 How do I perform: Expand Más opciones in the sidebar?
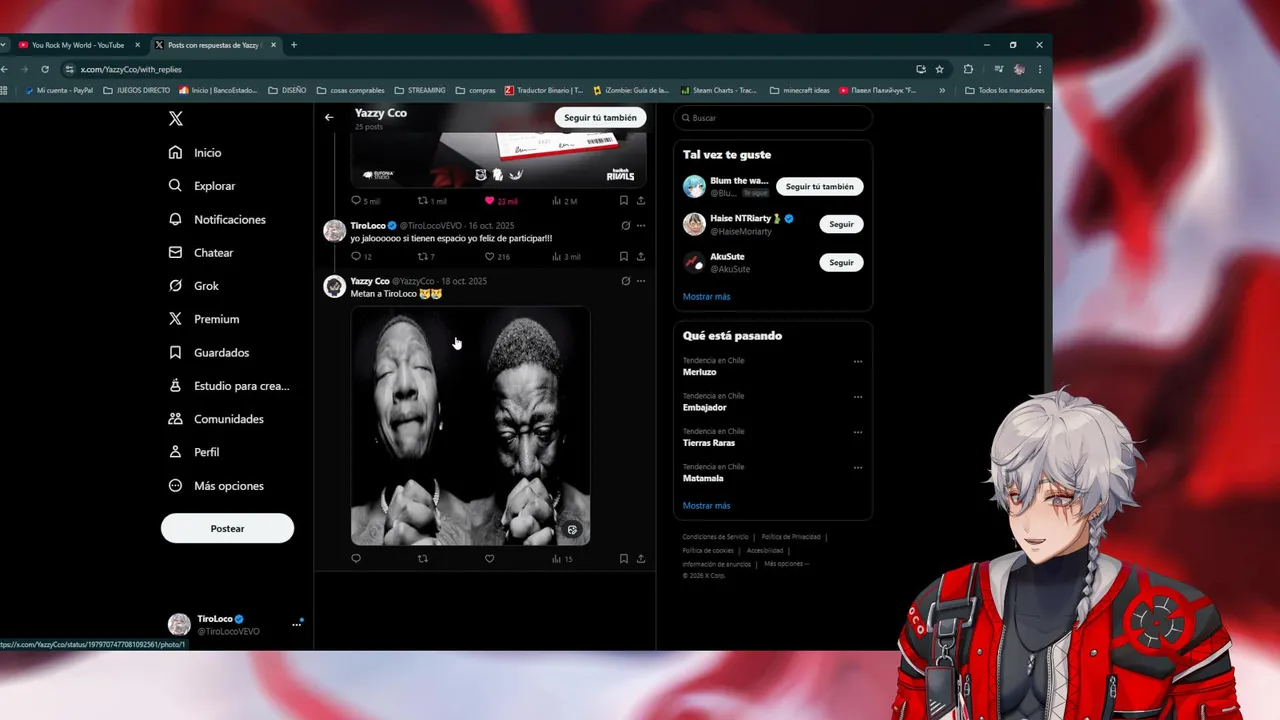216,486
